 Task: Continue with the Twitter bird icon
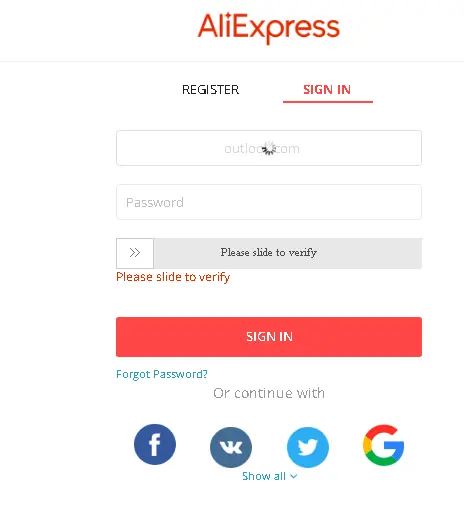tap(308, 447)
